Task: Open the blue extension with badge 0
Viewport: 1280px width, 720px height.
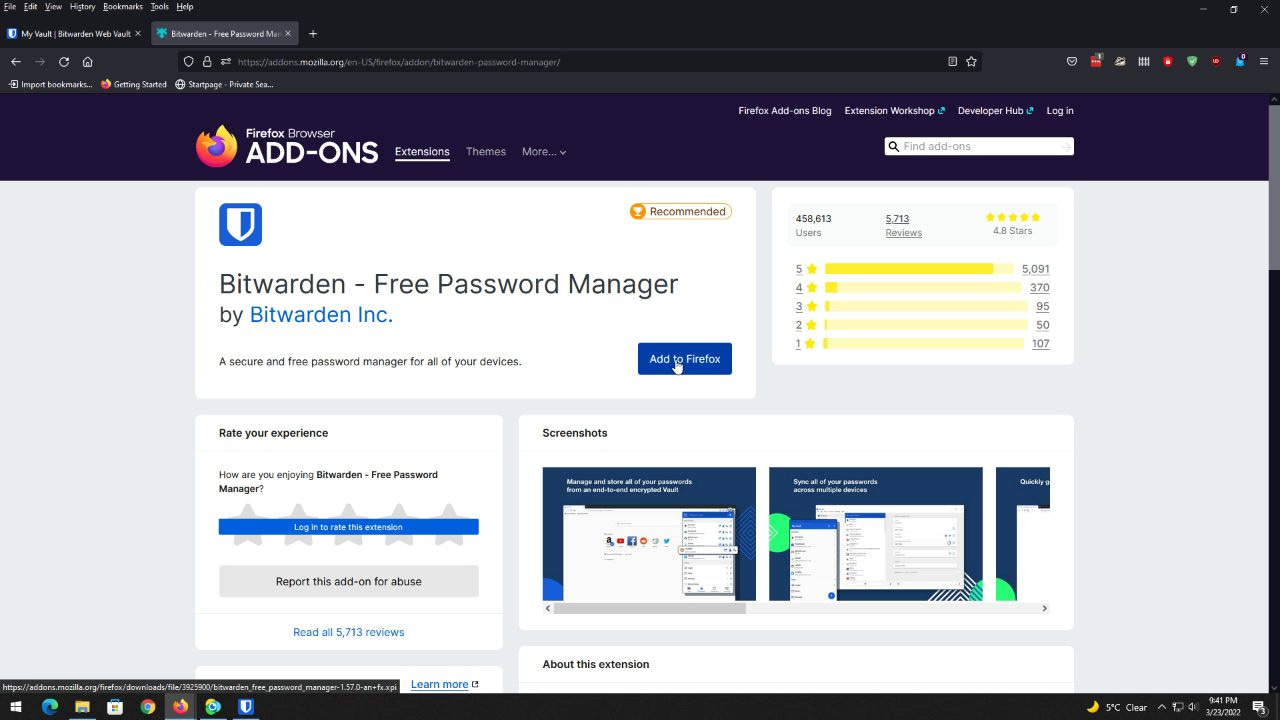Action: tap(1240, 61)
